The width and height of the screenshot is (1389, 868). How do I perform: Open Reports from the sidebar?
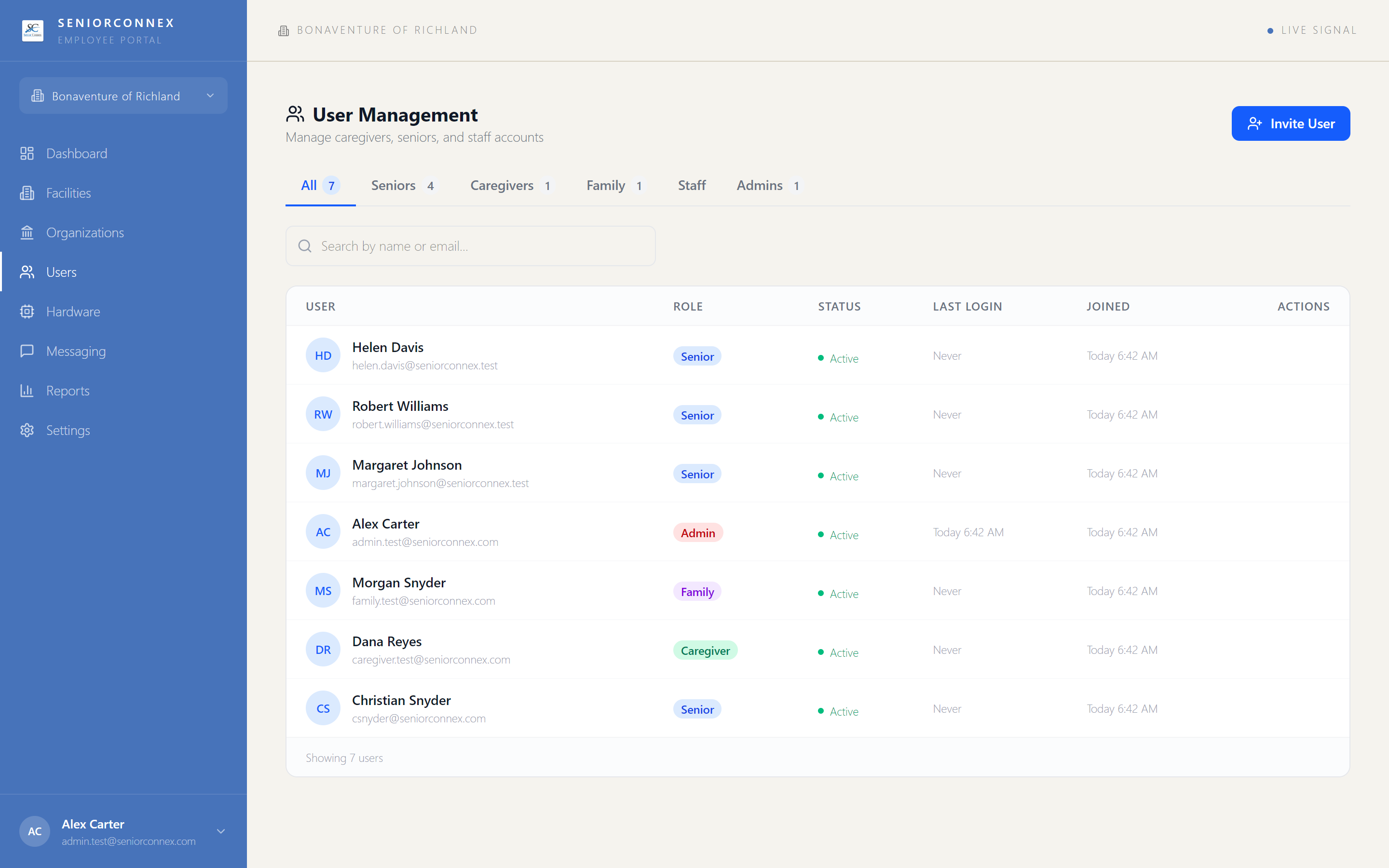(x=123, y=391)
